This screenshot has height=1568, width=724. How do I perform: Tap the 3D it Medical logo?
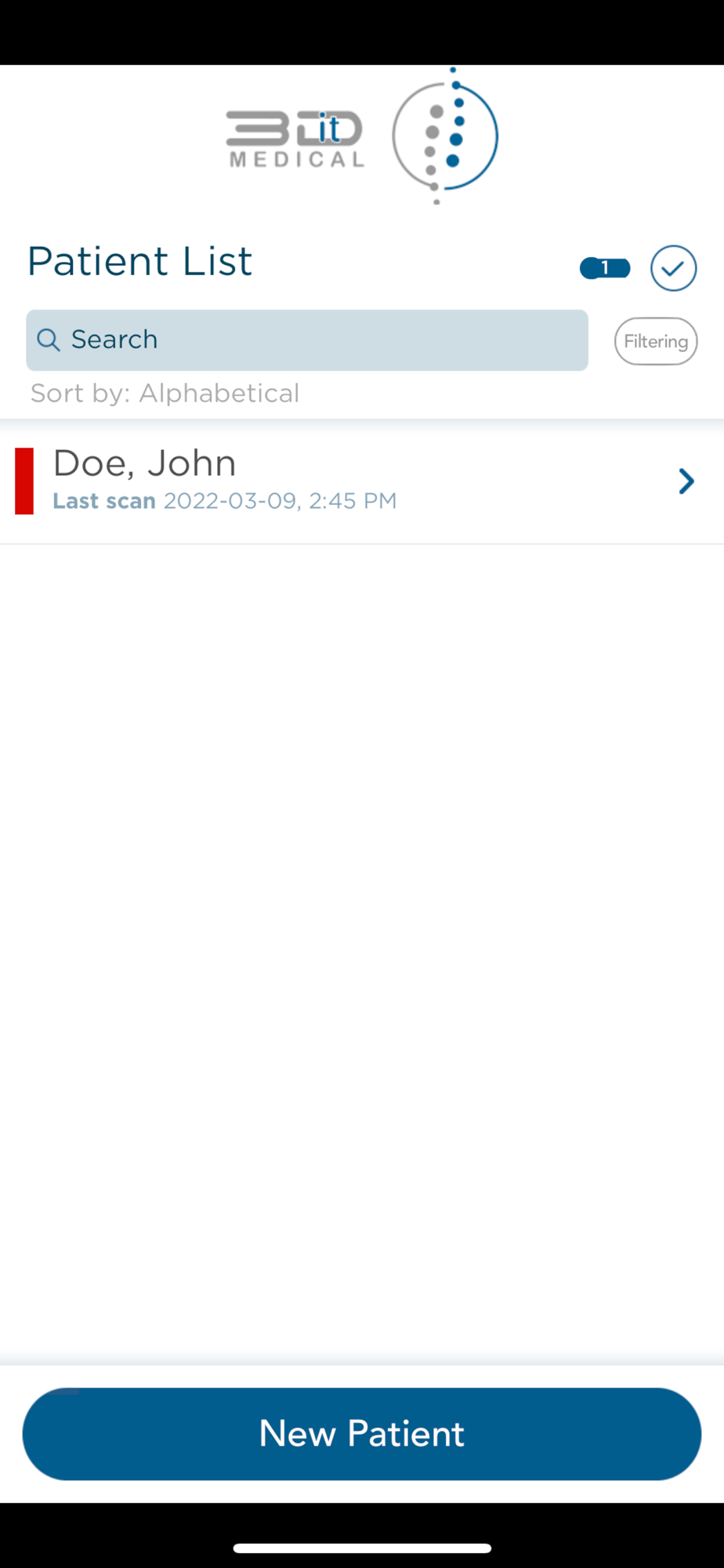(295, 139)
